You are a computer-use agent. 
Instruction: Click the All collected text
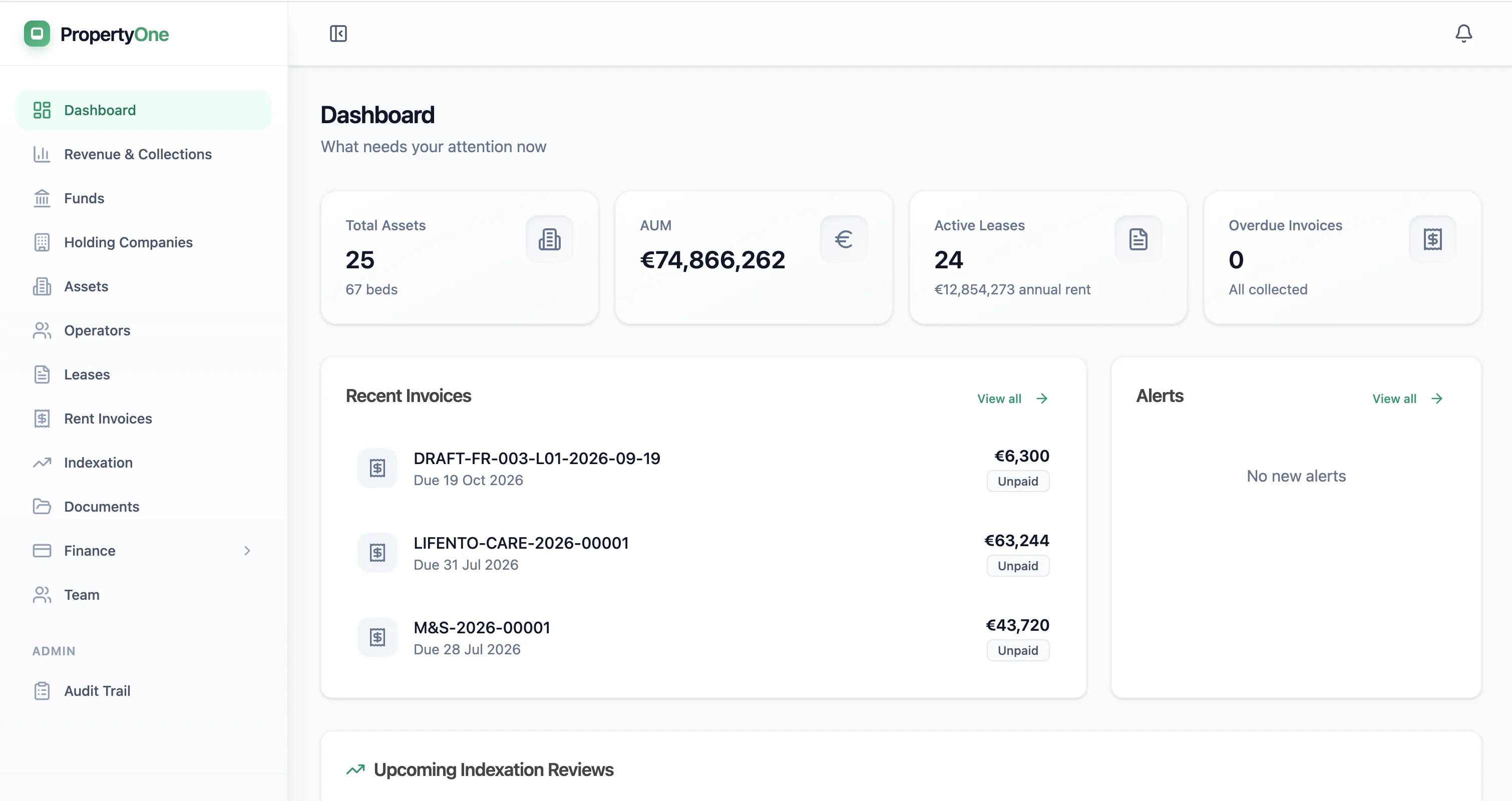(1268, 289)
